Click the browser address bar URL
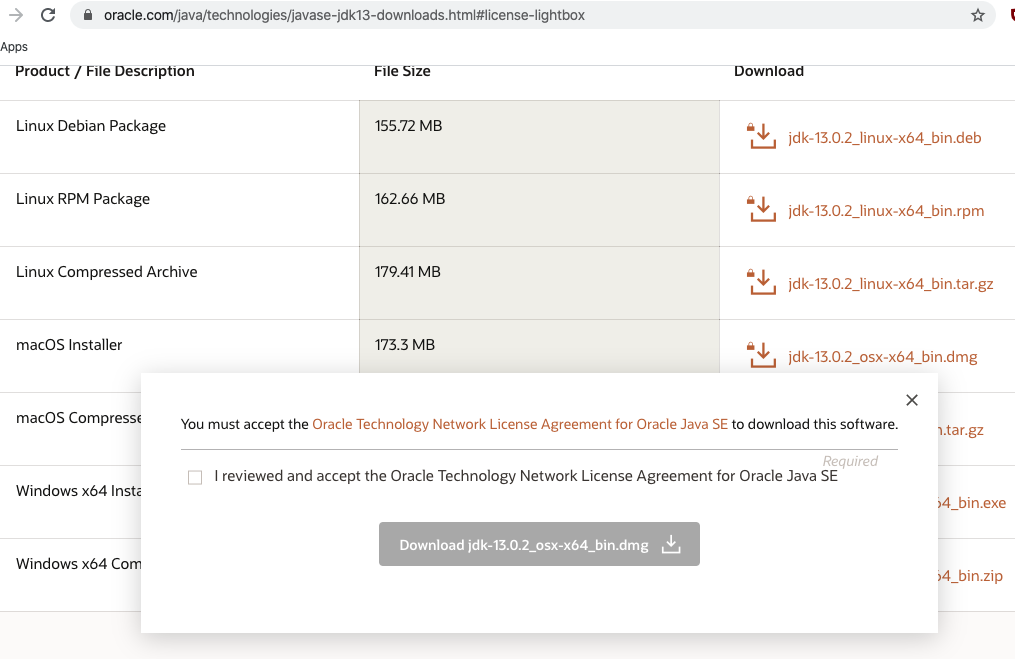 pos(344,15)
